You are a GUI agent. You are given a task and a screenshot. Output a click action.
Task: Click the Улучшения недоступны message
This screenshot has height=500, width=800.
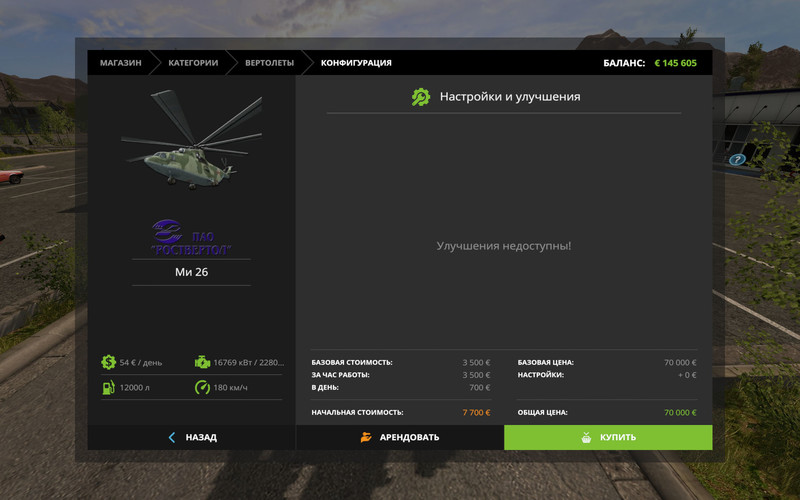(x=504, y=246)
